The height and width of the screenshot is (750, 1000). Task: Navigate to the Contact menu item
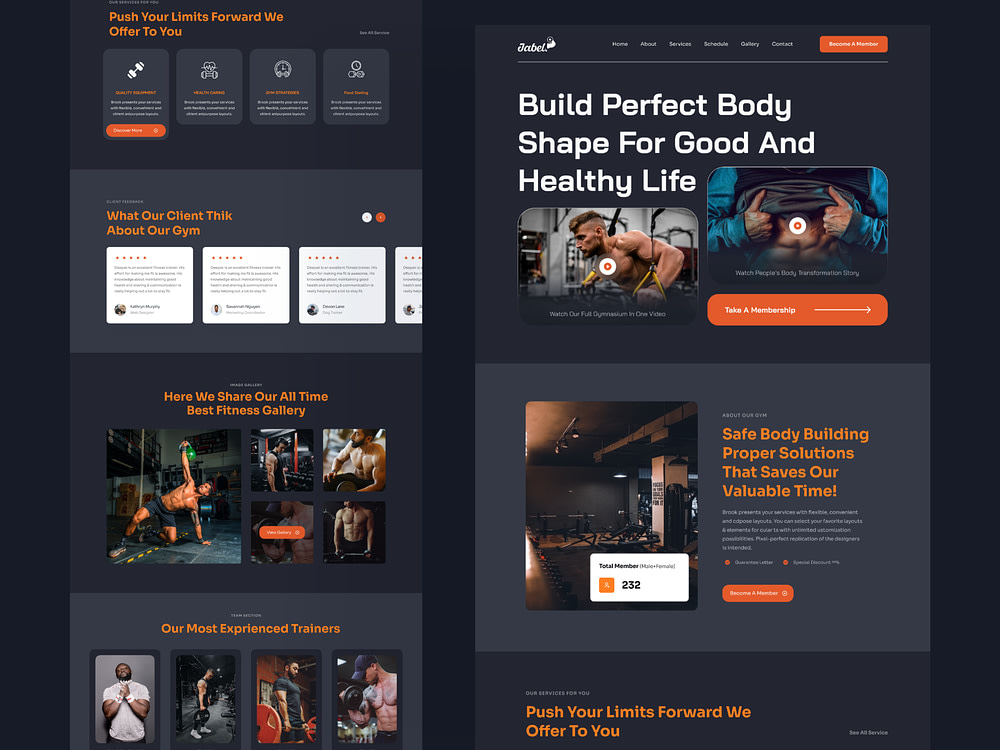coord(782,44)
